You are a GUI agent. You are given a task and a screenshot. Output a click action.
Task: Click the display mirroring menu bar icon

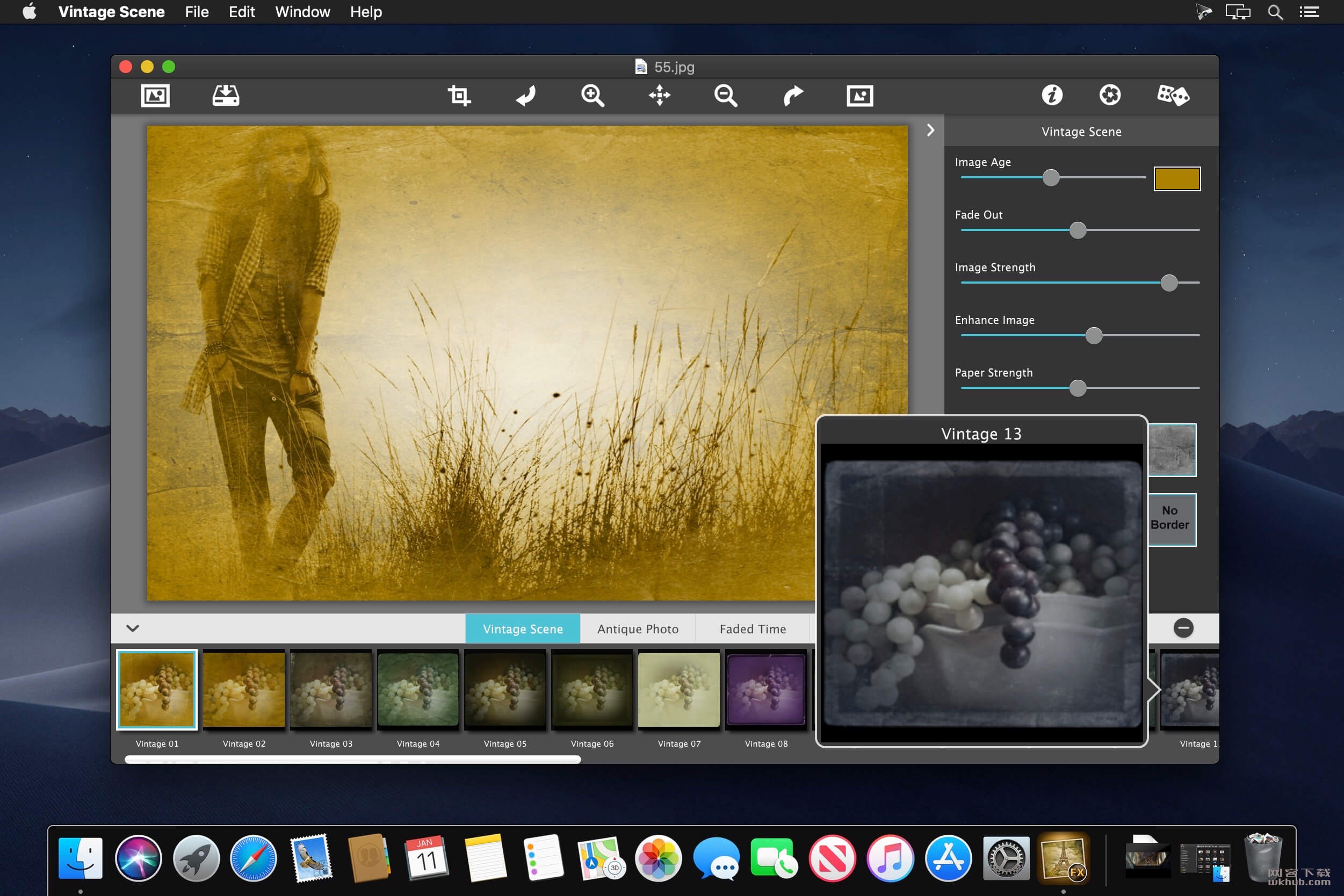(x=1238, y=12)
